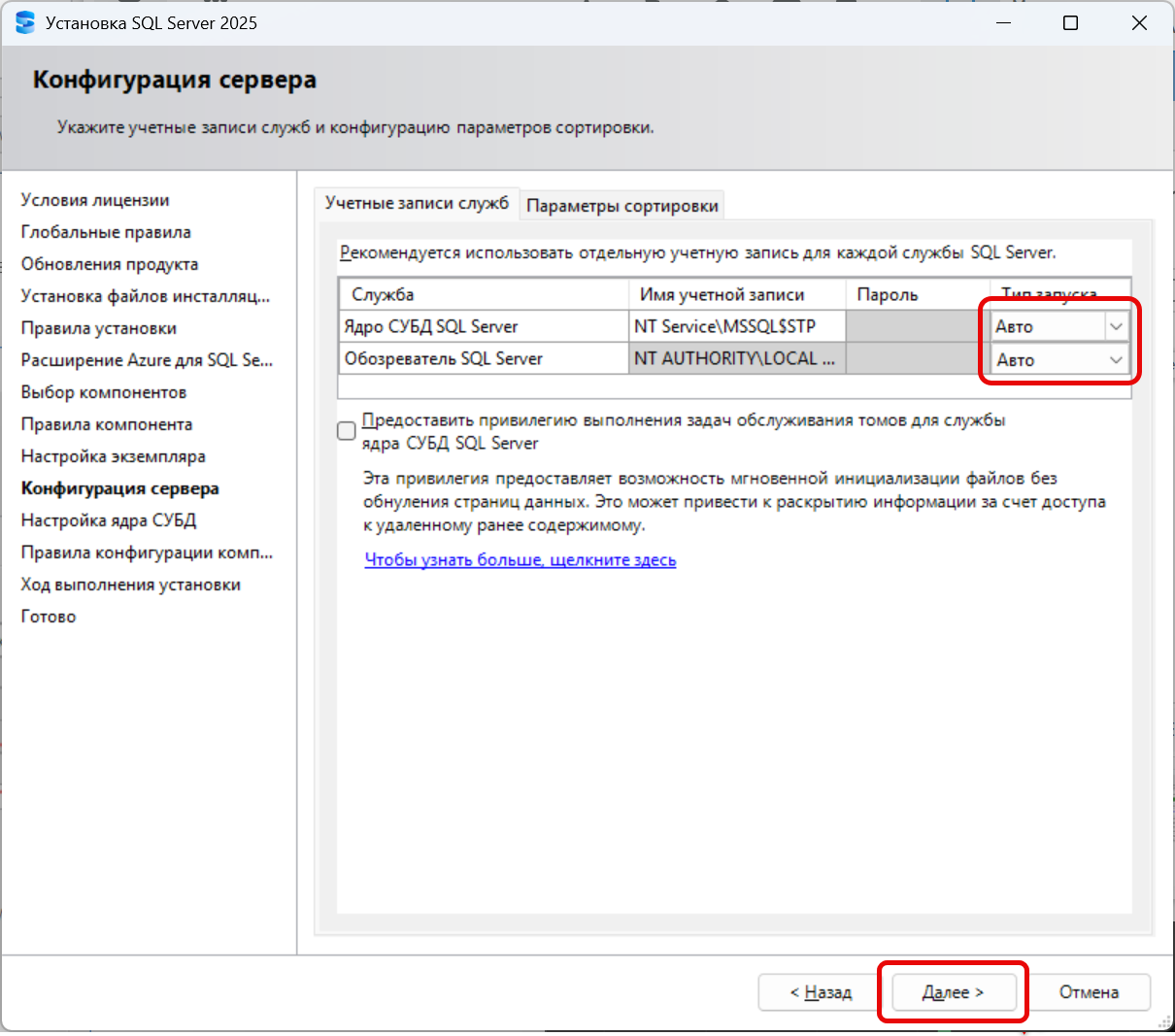Enable the volume maintenance task privilege checkbox
This screenshot has width=1175, height=1036.
pos(347,431)
